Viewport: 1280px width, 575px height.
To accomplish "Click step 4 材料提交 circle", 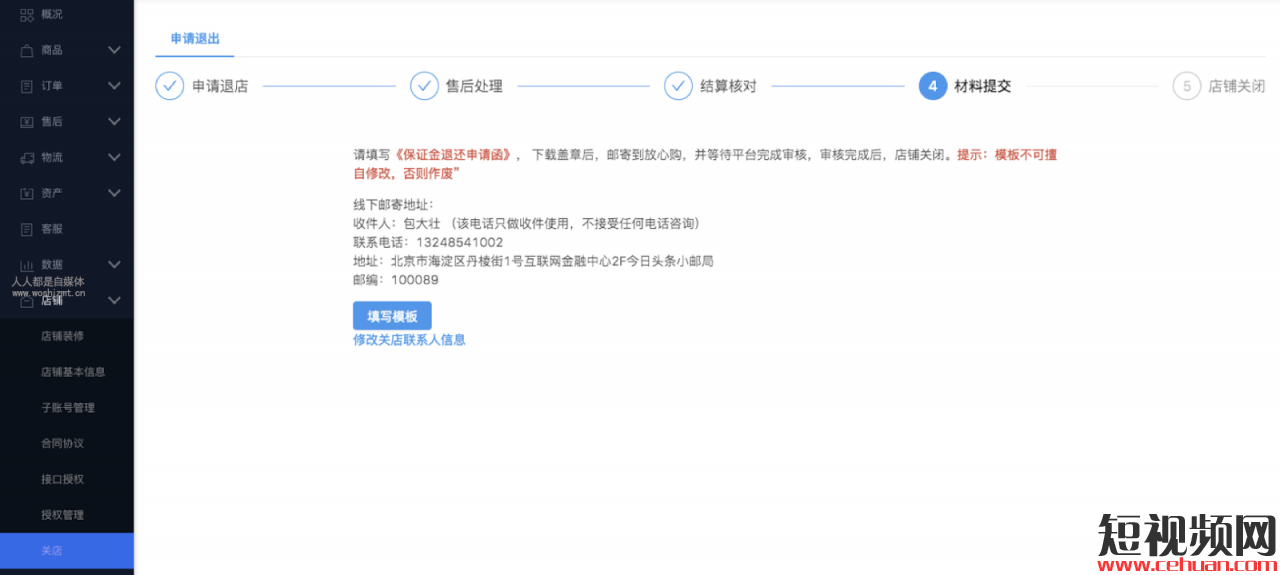I will point(932,86).
